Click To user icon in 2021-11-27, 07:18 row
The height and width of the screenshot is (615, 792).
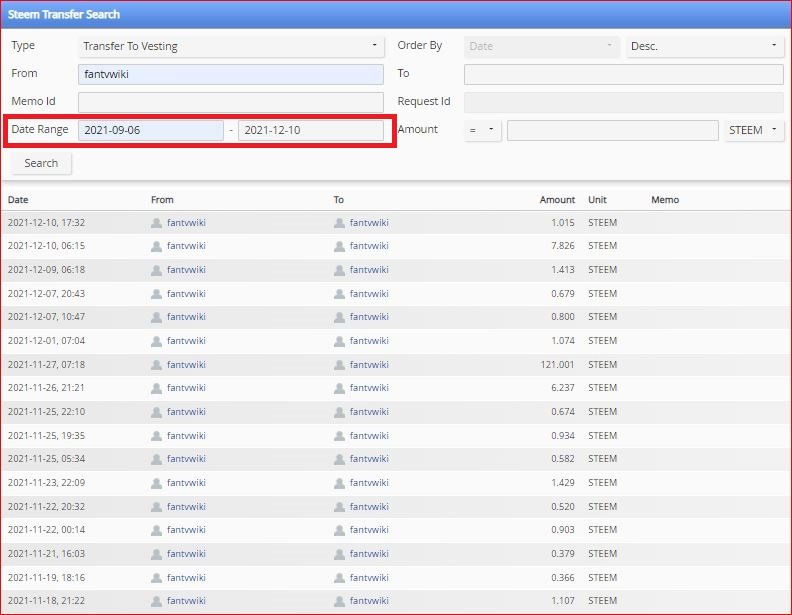pos(339,365)
